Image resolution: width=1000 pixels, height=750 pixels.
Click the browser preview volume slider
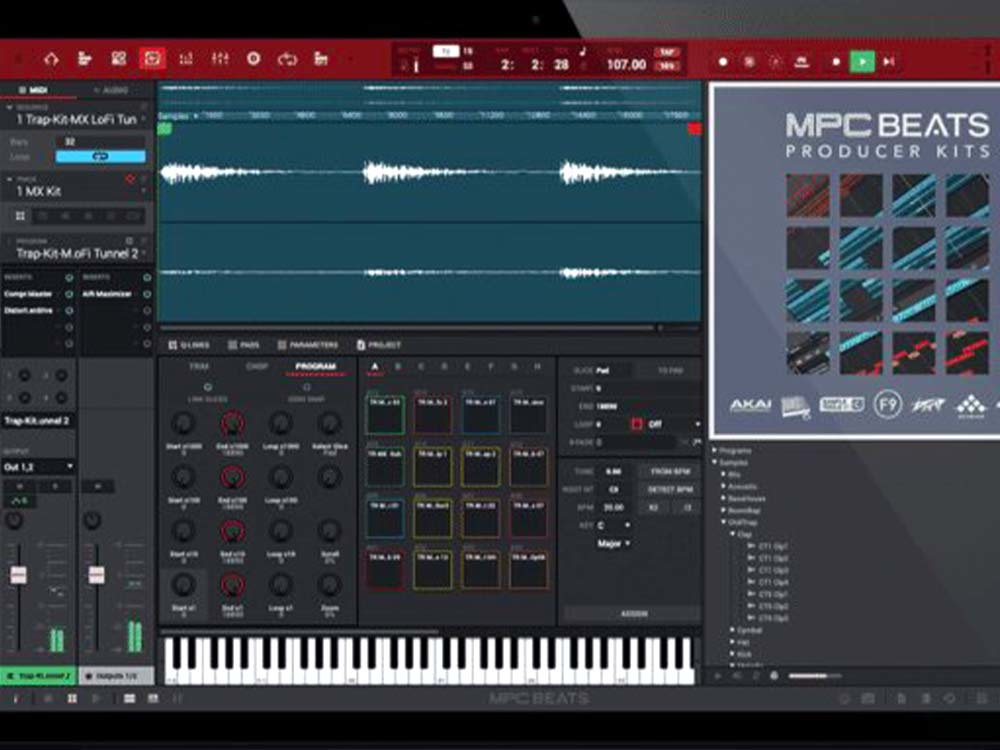pos(814,675)
